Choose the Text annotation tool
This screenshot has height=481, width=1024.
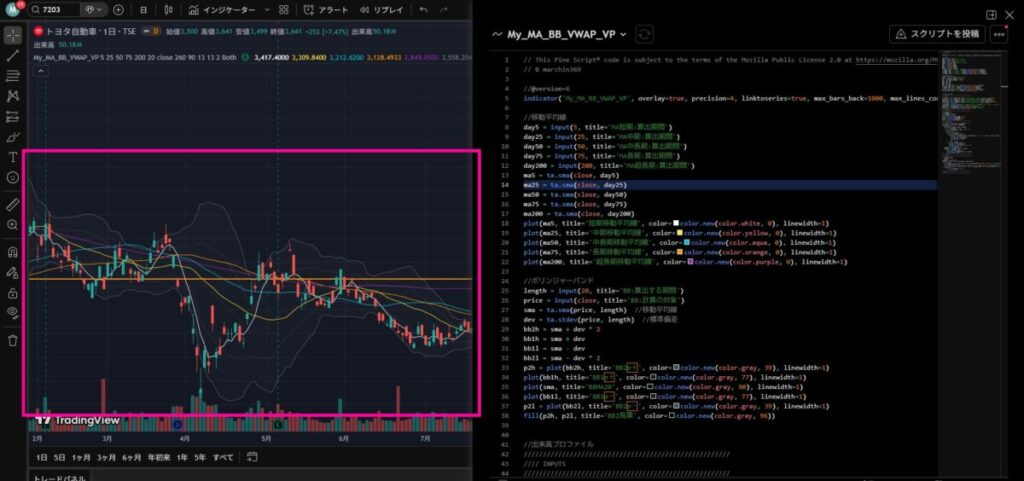(x=12, y=157)
